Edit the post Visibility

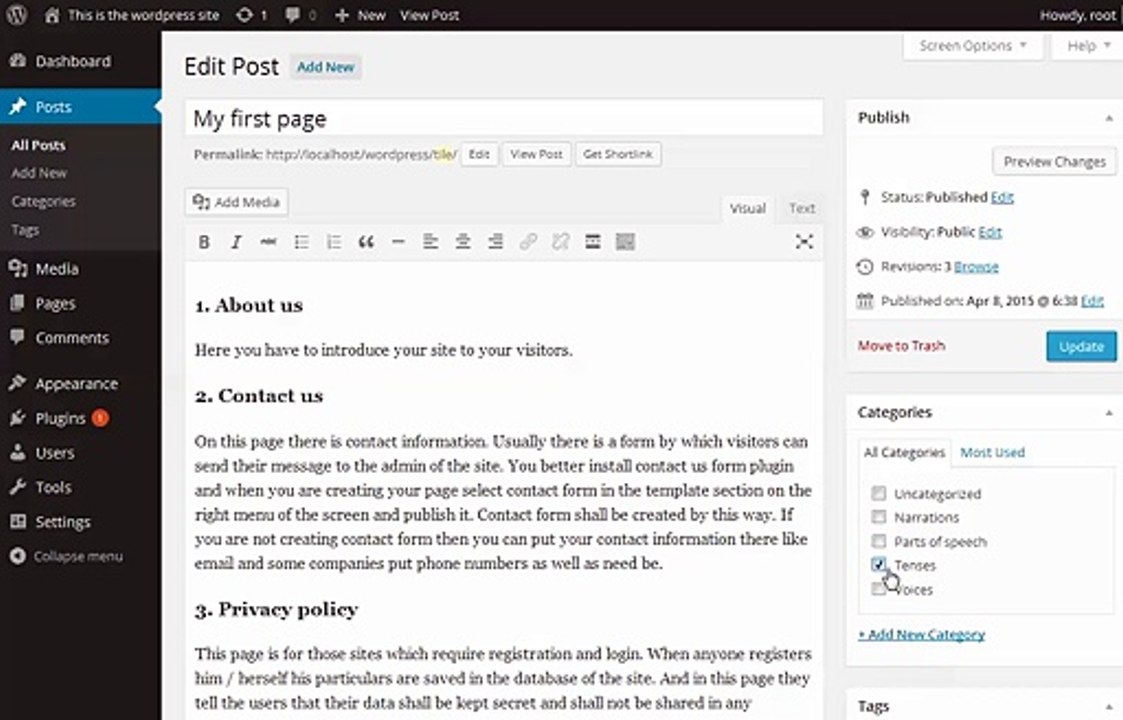pyautogui.click(x=990, y=232)
